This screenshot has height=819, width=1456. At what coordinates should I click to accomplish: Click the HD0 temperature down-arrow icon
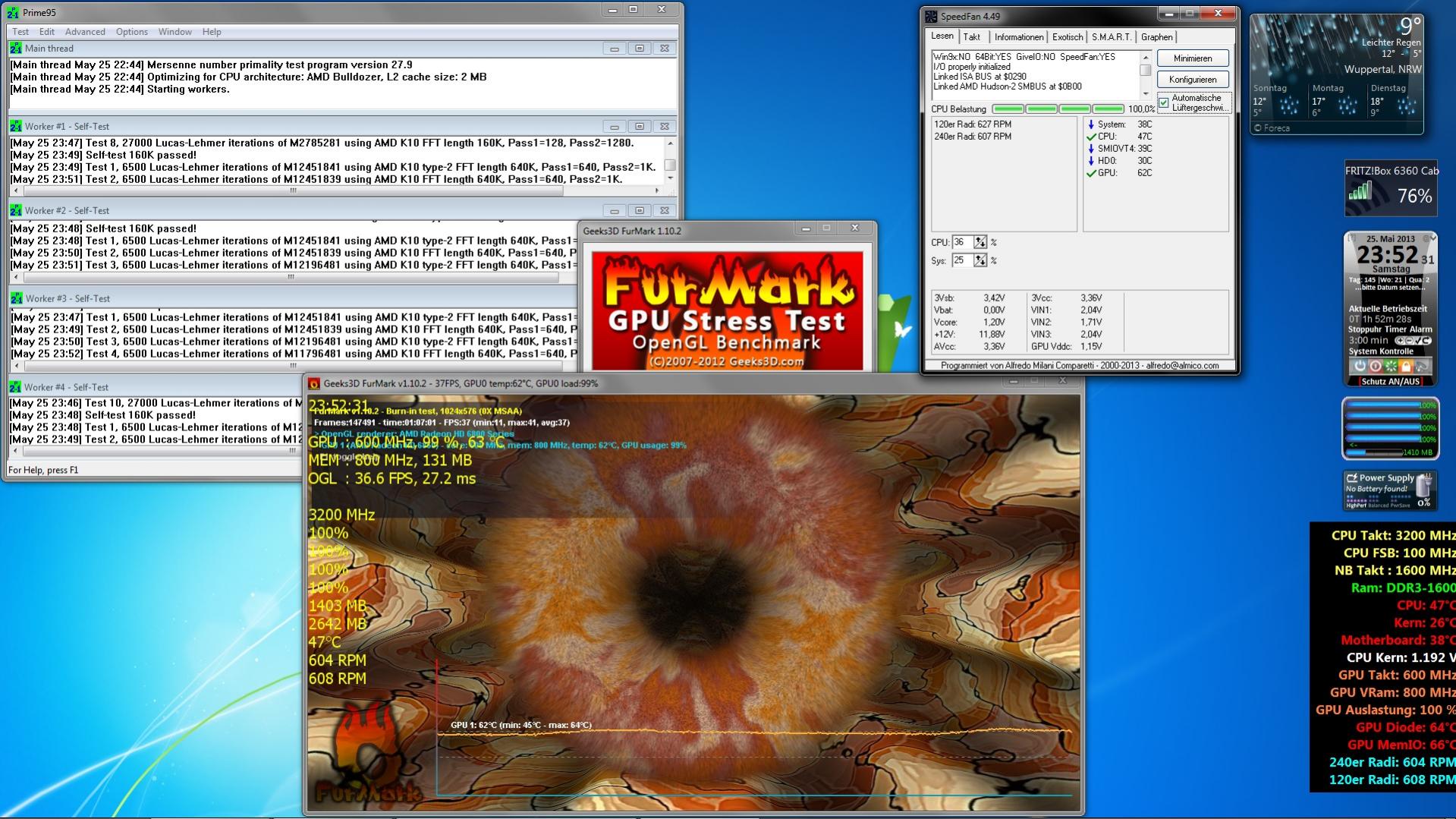1091,161
